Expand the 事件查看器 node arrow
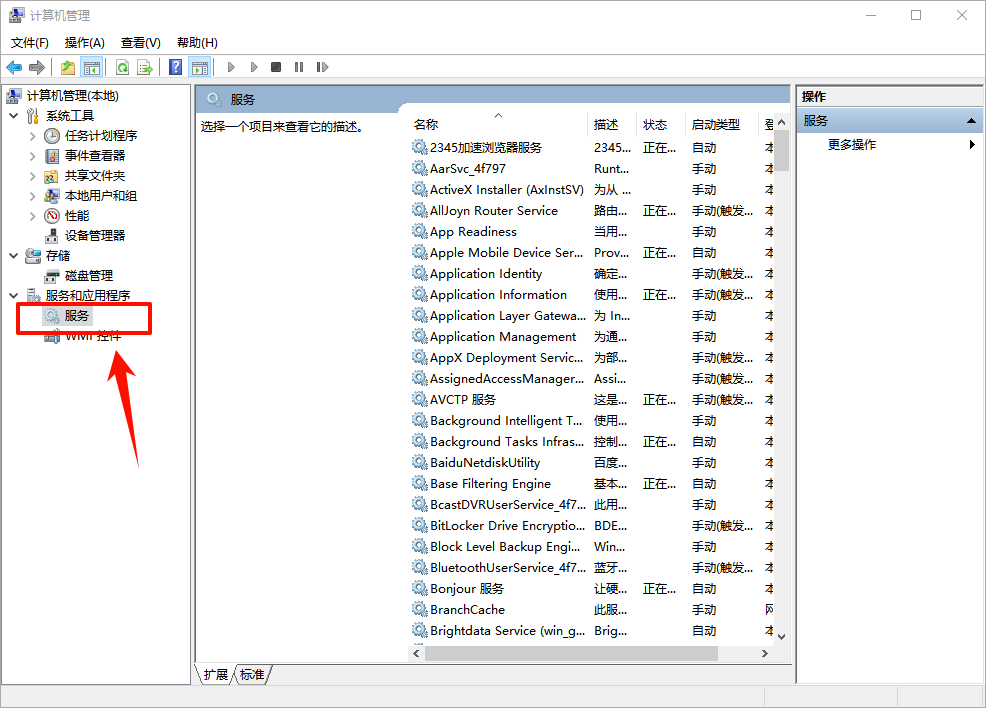This screenshot has height=708, width=986. [x=33, y=156]
